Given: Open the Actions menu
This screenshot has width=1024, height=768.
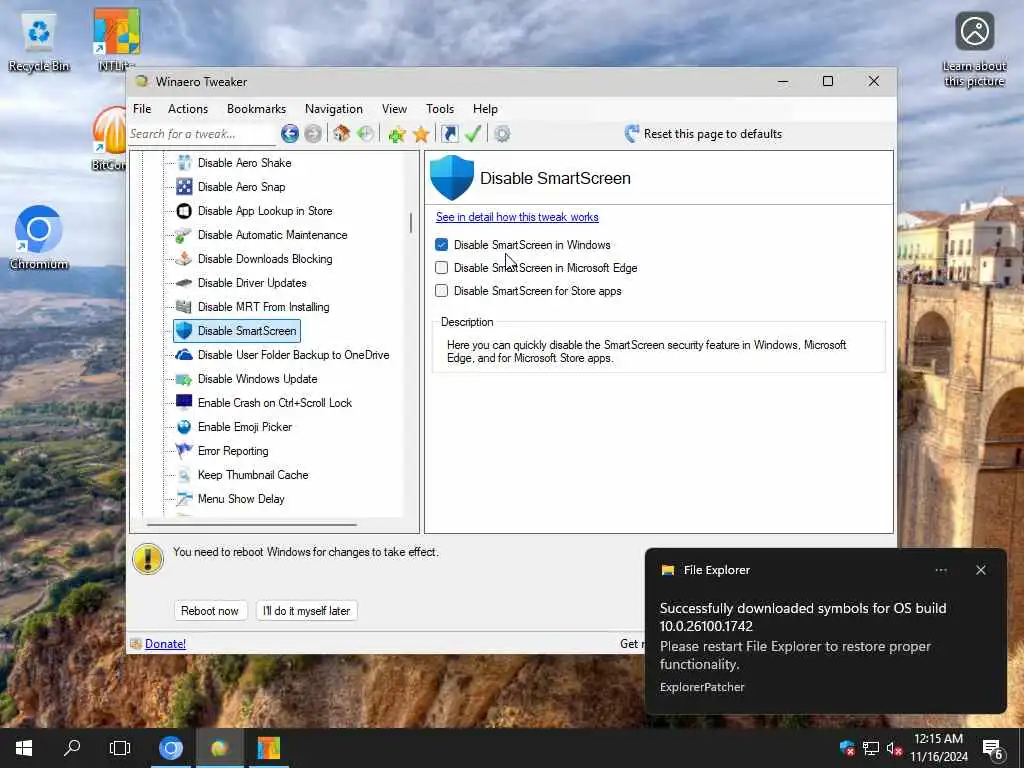Looking at the screenshot, I should (188, 109).
